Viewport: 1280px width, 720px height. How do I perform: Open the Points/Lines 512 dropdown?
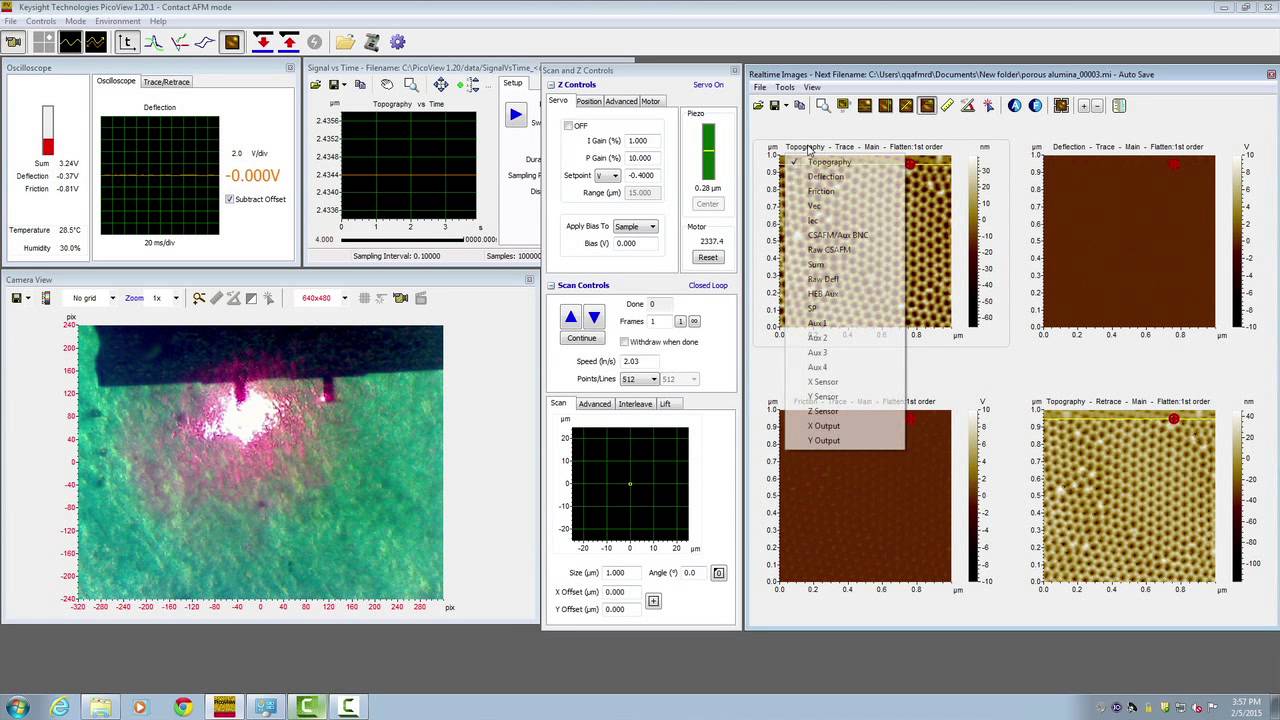click(639, 379)
